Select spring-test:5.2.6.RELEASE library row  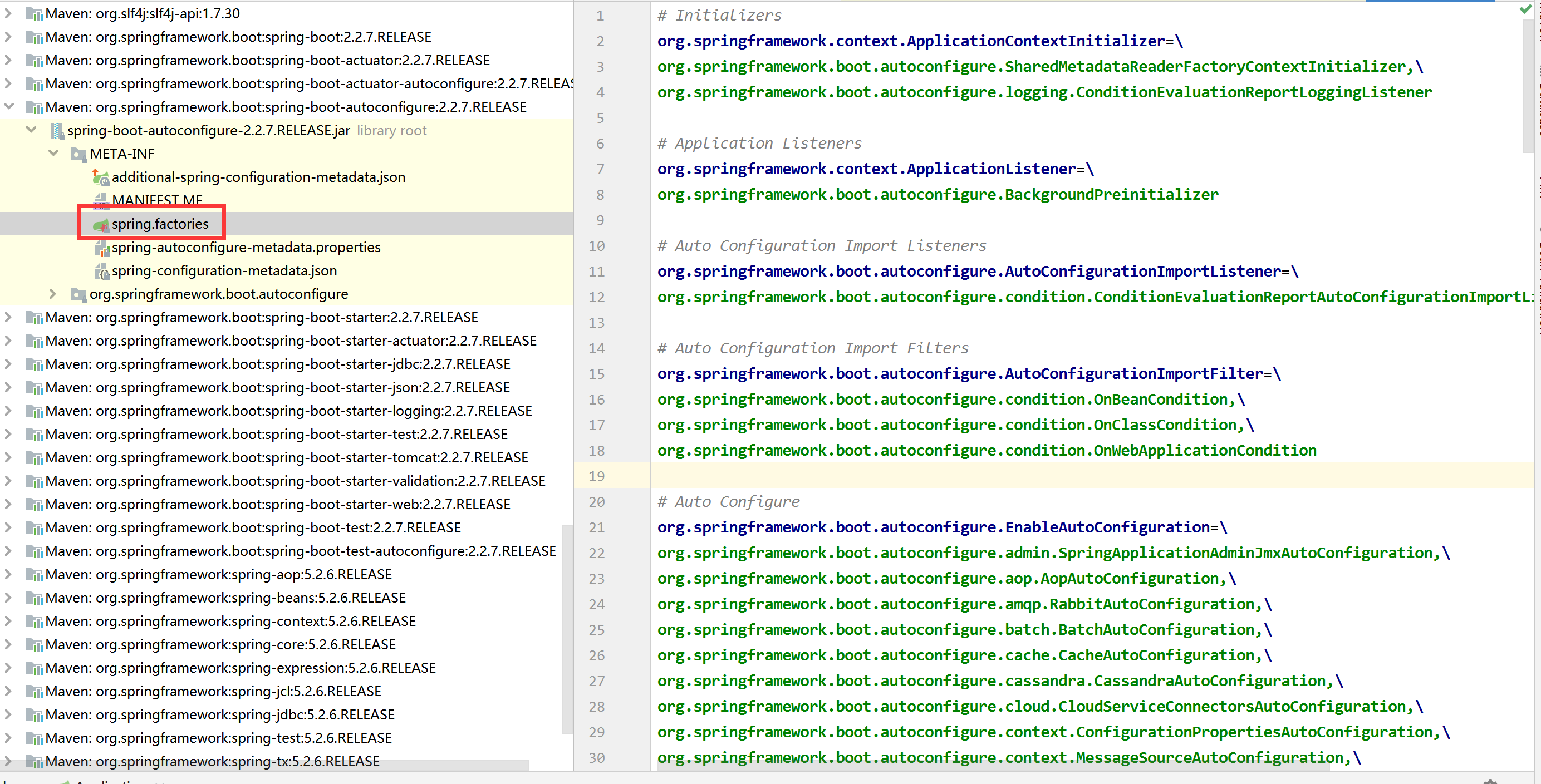(x=287, y=738)
